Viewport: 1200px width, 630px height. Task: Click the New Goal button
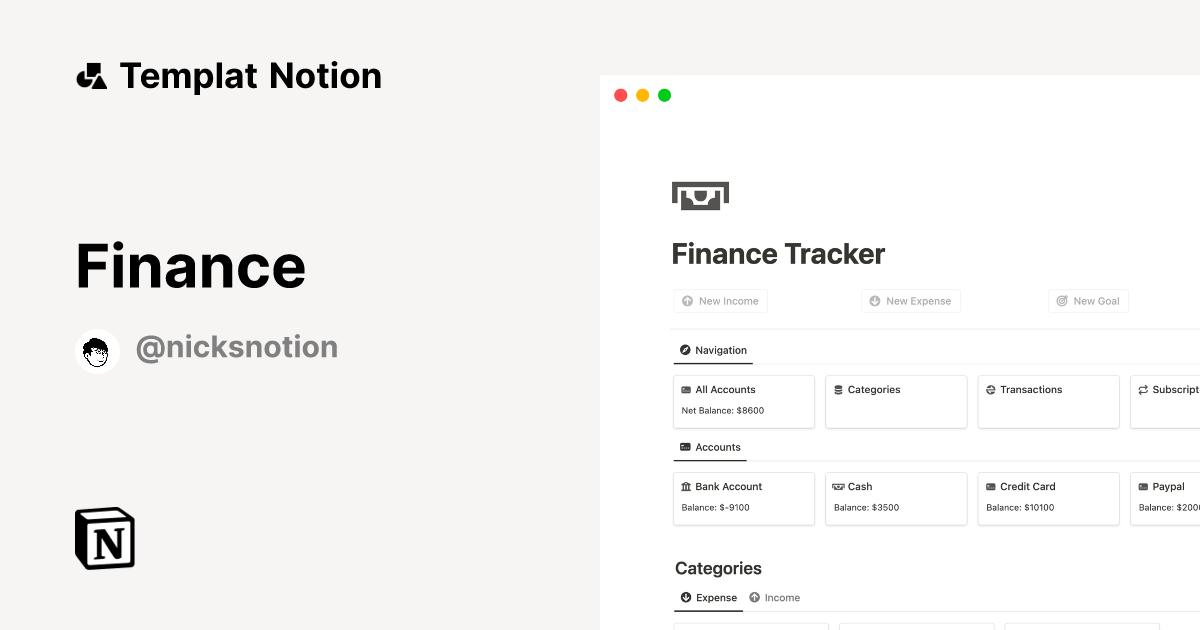coord(1088,301)
